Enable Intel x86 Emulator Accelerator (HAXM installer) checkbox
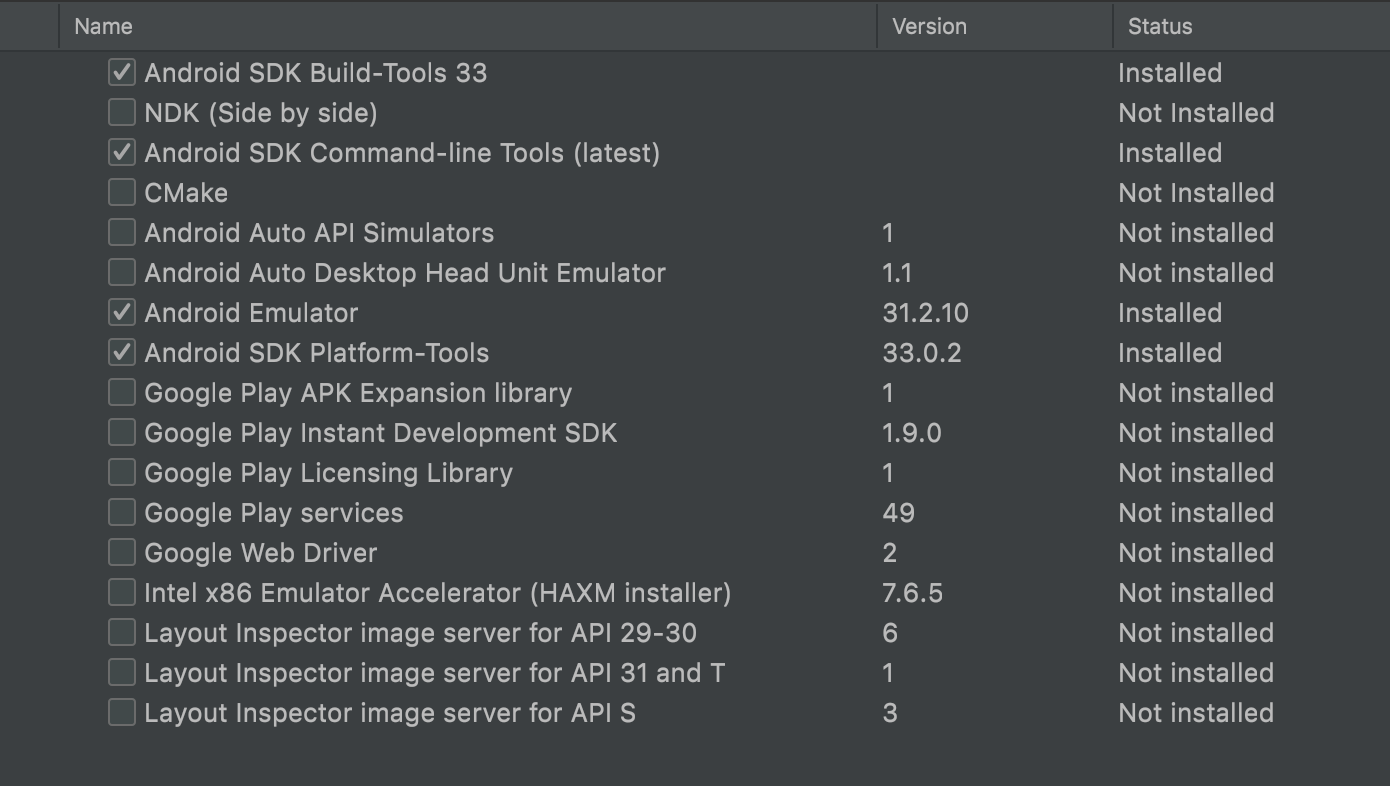 click(122, 592)
